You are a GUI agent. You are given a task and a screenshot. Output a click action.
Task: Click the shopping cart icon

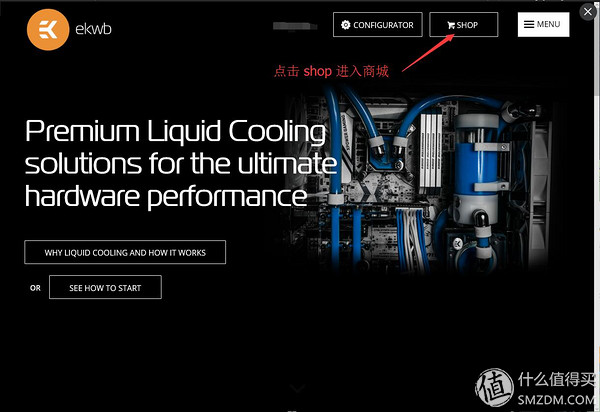[x=451, y=25]
